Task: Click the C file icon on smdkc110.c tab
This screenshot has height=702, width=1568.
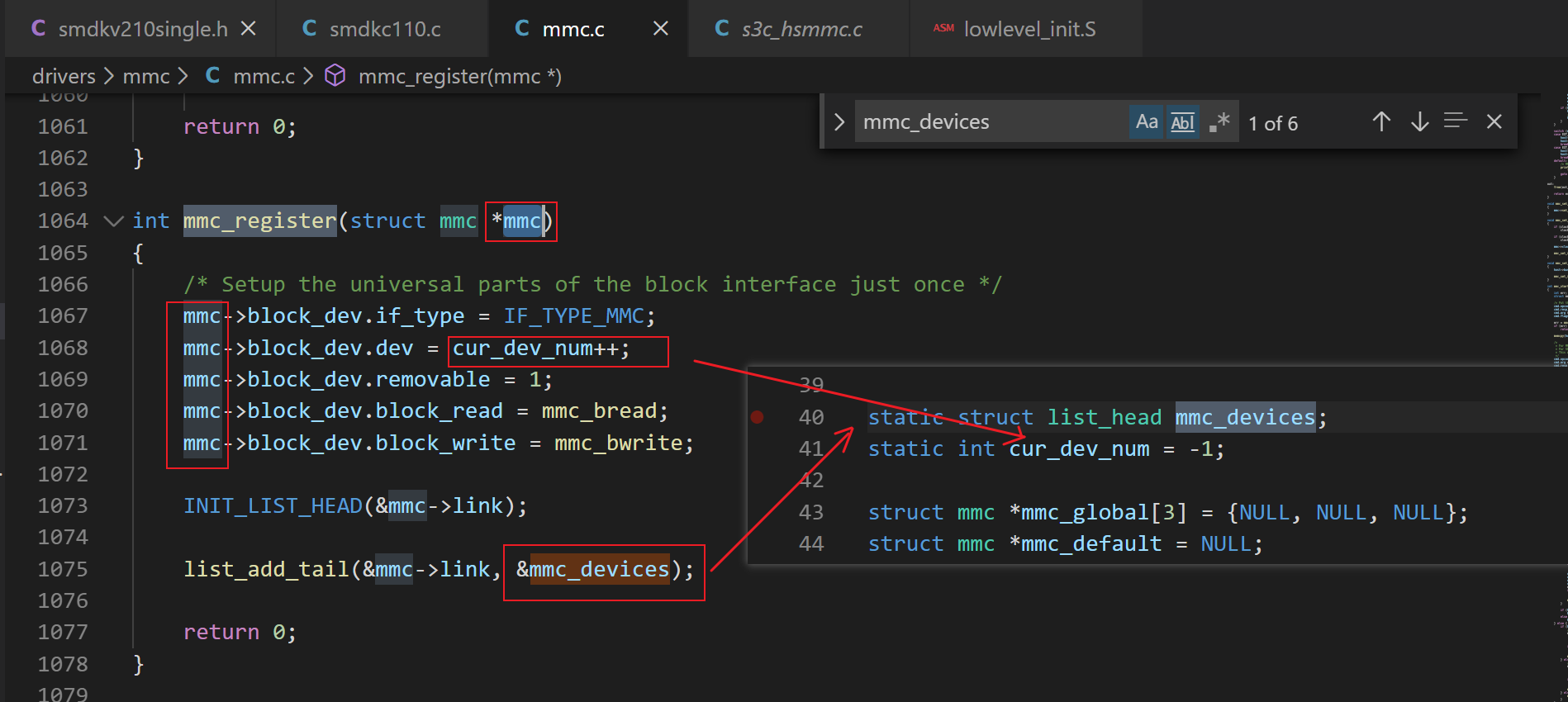Action: point(310,28)
